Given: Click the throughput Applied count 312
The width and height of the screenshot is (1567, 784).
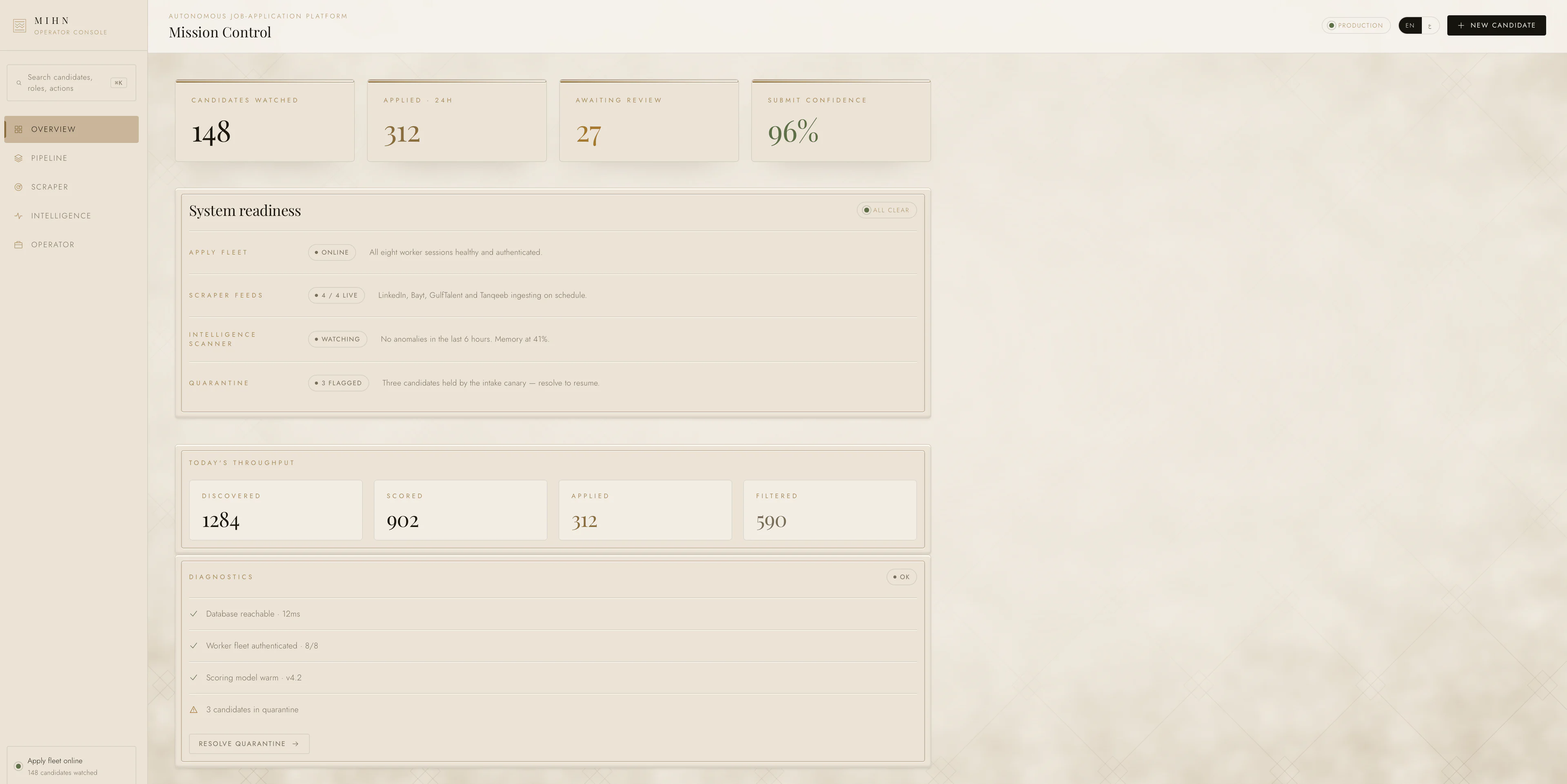Looking at the screenshot, I should point(585,520).
